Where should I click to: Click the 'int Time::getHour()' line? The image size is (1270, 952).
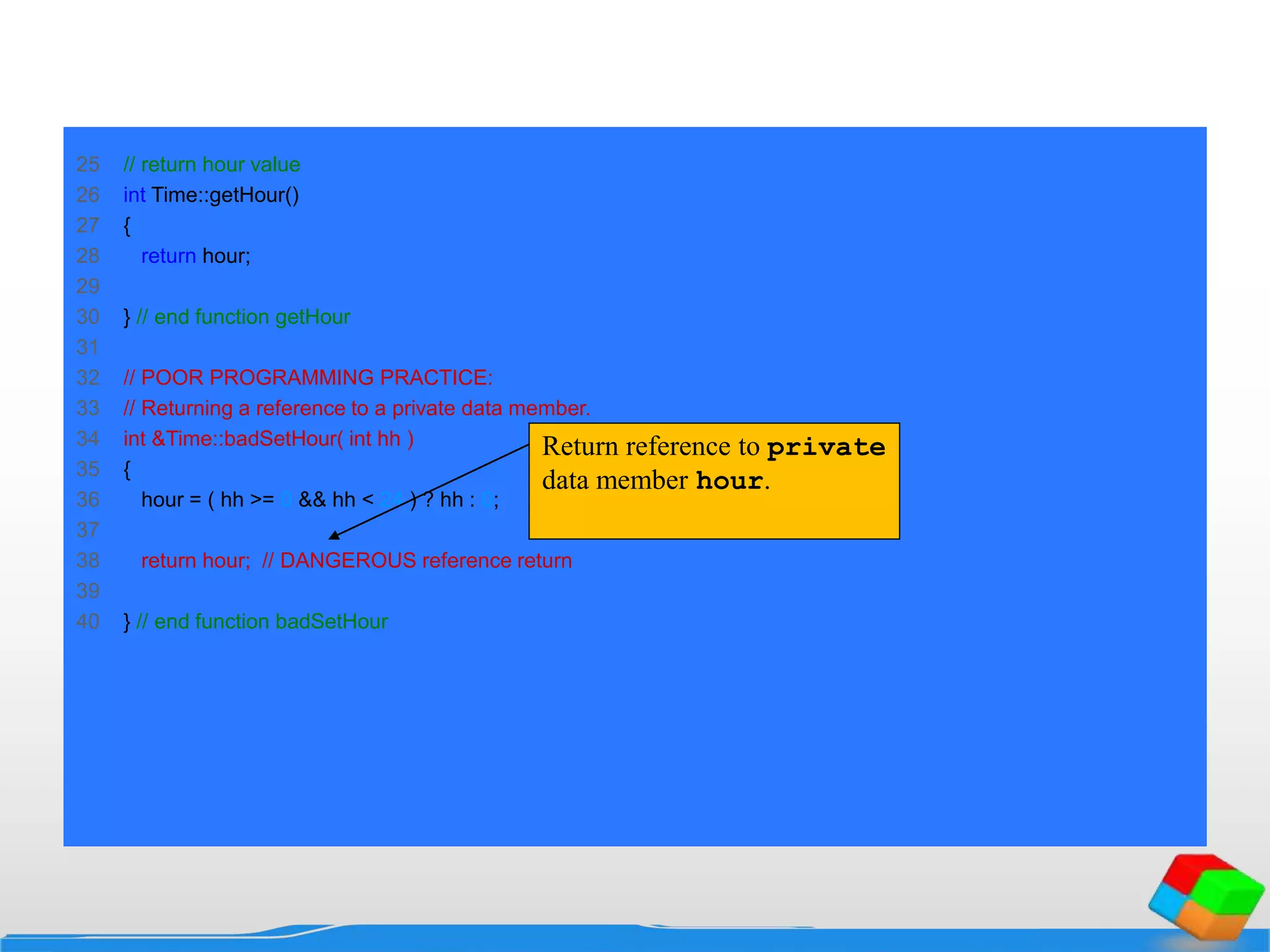pos(211,195)
